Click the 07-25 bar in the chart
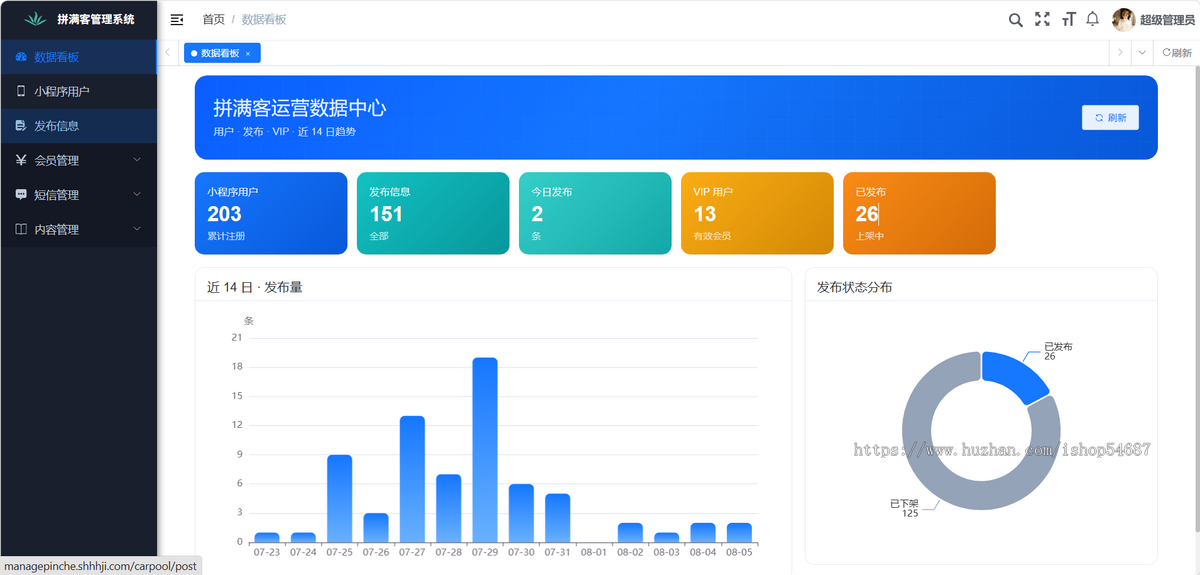The height and width of the screenshot is (575, 1200). click(340, 499)
